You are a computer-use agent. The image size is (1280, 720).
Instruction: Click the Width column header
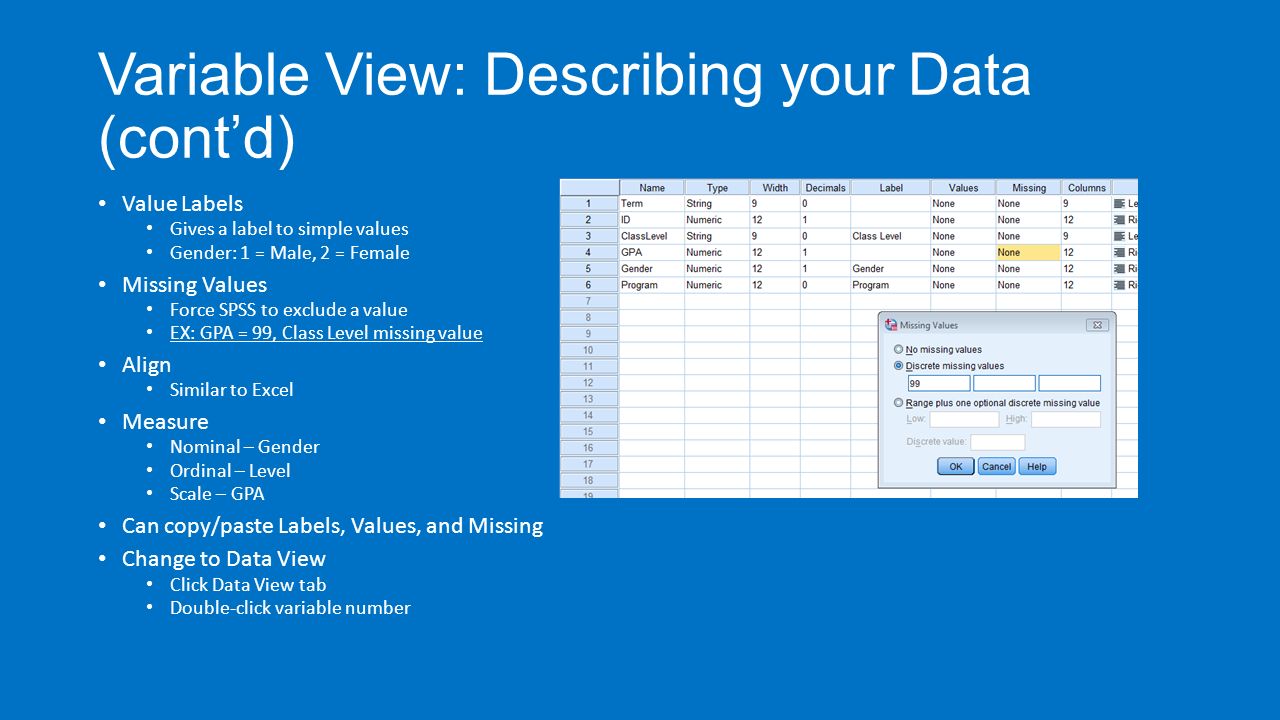pos(775,187)
